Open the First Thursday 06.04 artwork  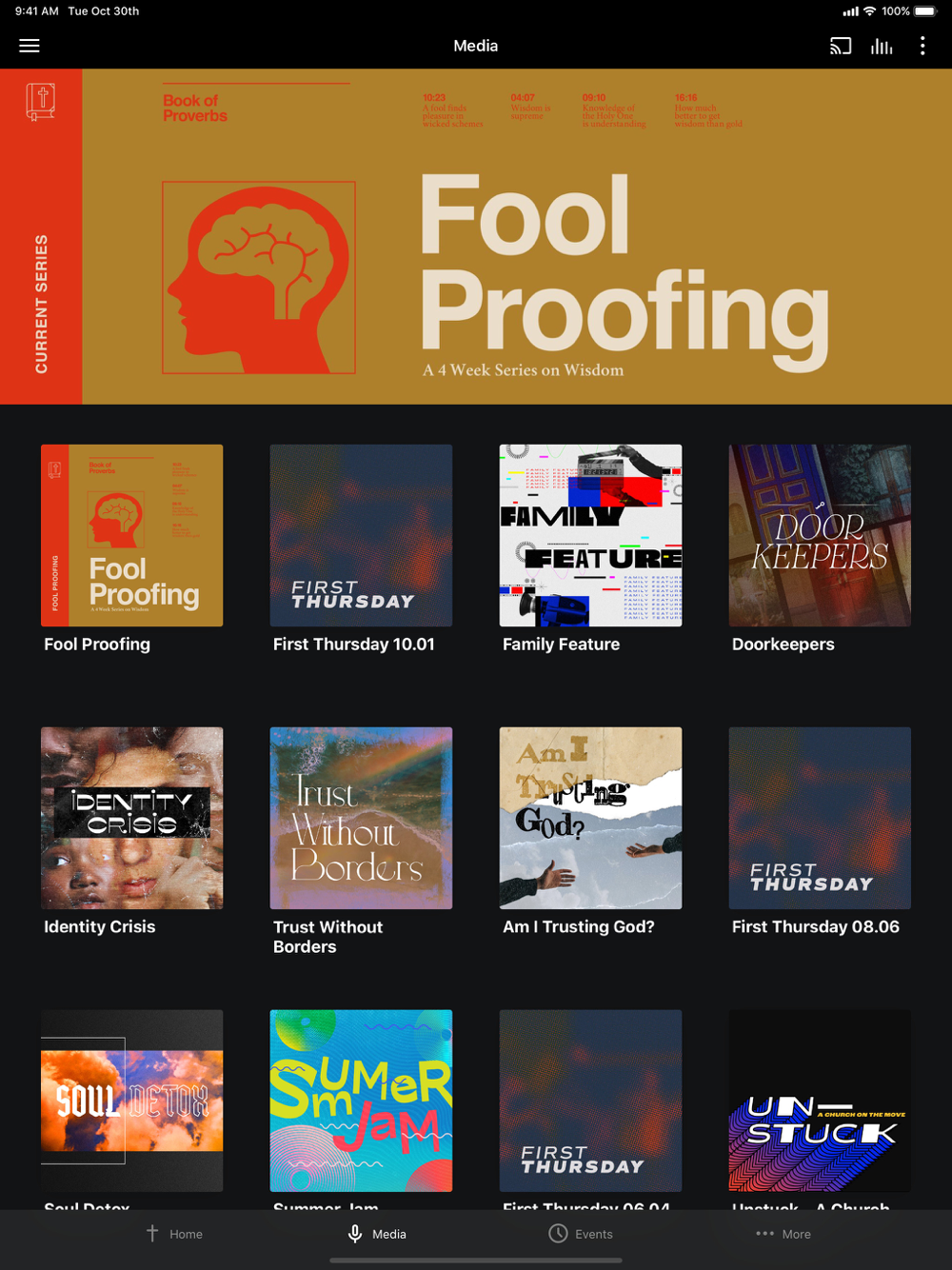click(x=590, y=1101)
